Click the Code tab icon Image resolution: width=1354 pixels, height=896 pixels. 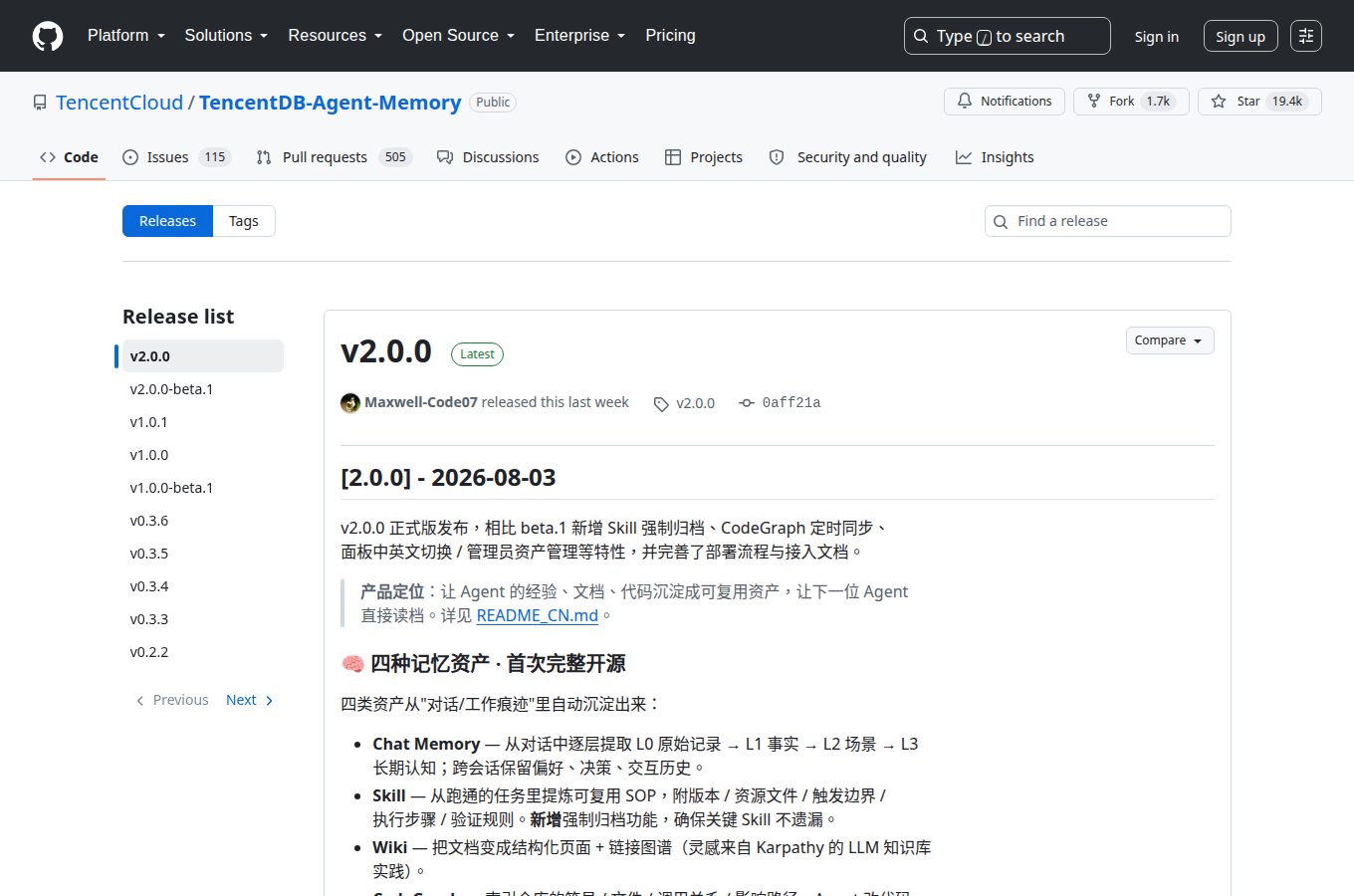(x=48, y=157)
